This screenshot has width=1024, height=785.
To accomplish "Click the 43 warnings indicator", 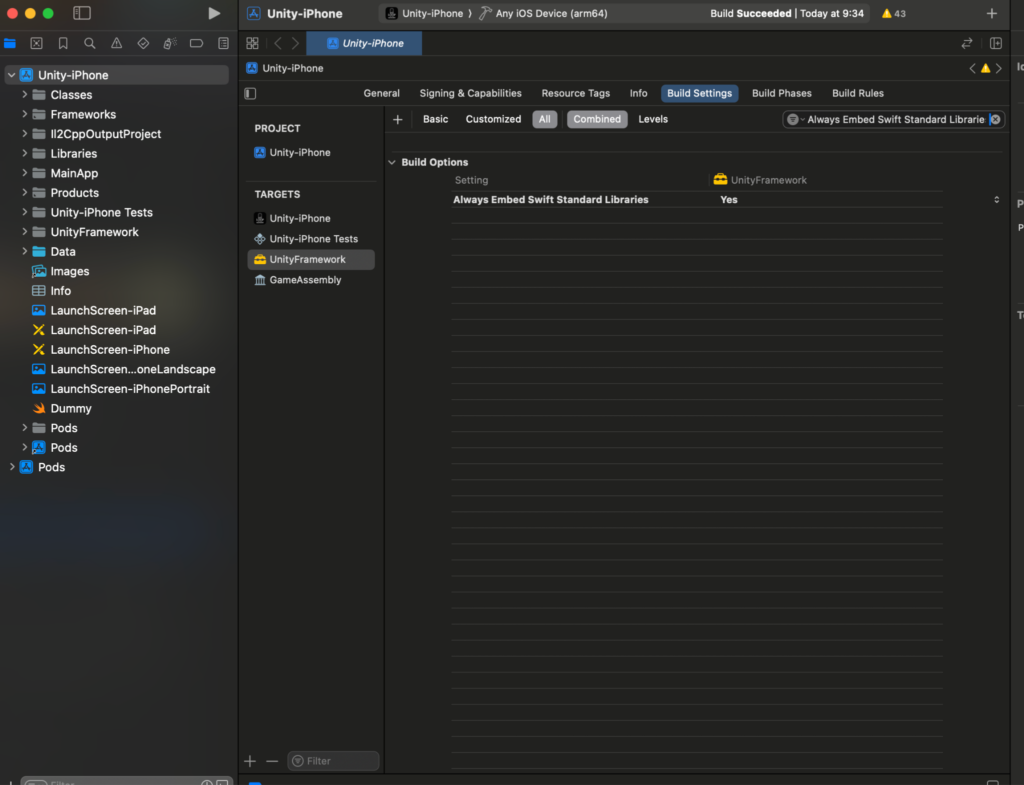I will 893,14.
